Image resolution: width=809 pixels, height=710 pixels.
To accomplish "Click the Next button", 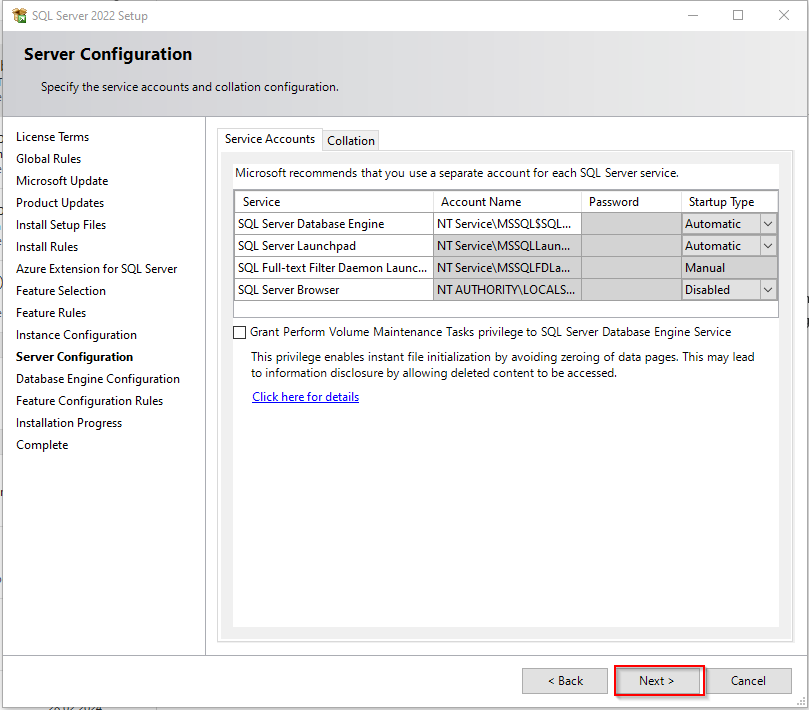I will [658, 681].
